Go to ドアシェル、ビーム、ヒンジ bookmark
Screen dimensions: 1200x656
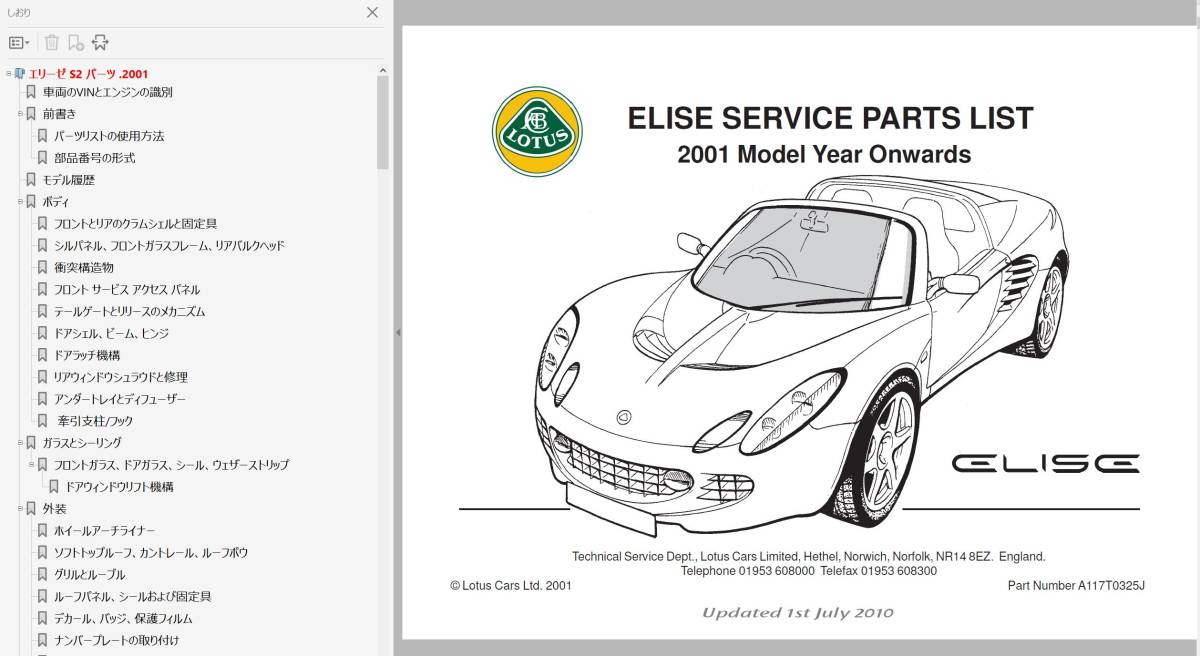click(112, 333)
